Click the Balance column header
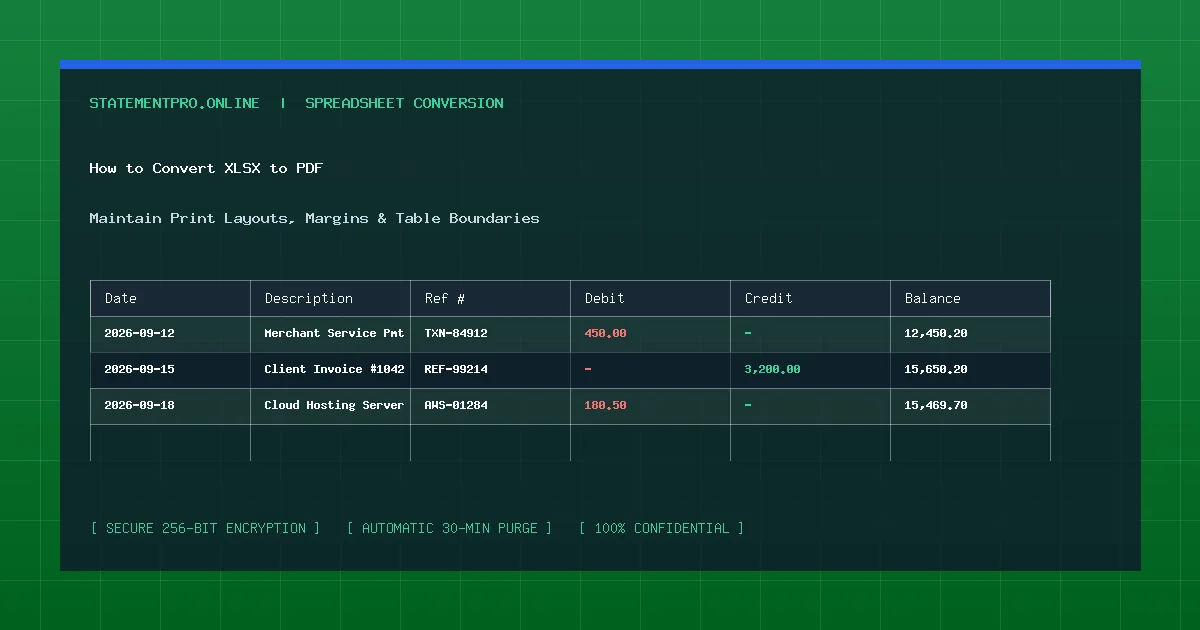 point(970,298)
